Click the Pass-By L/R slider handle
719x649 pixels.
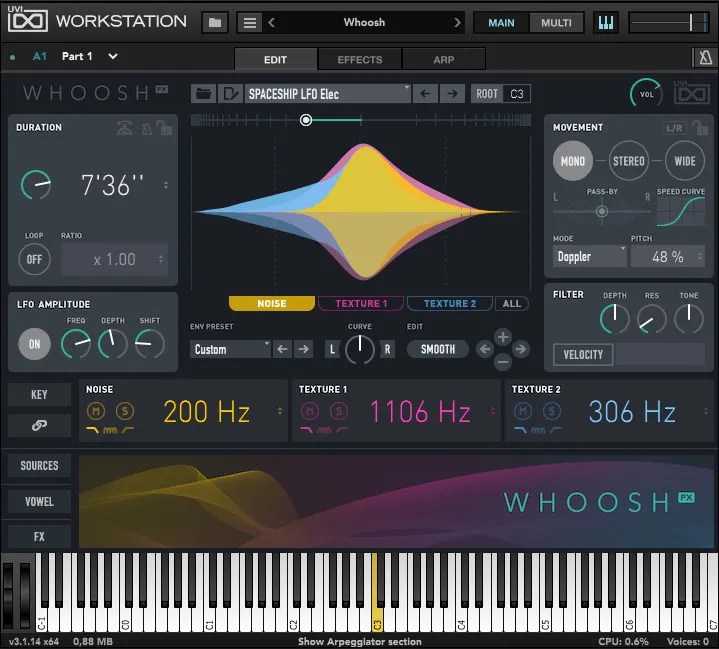(x=602, y=211)
